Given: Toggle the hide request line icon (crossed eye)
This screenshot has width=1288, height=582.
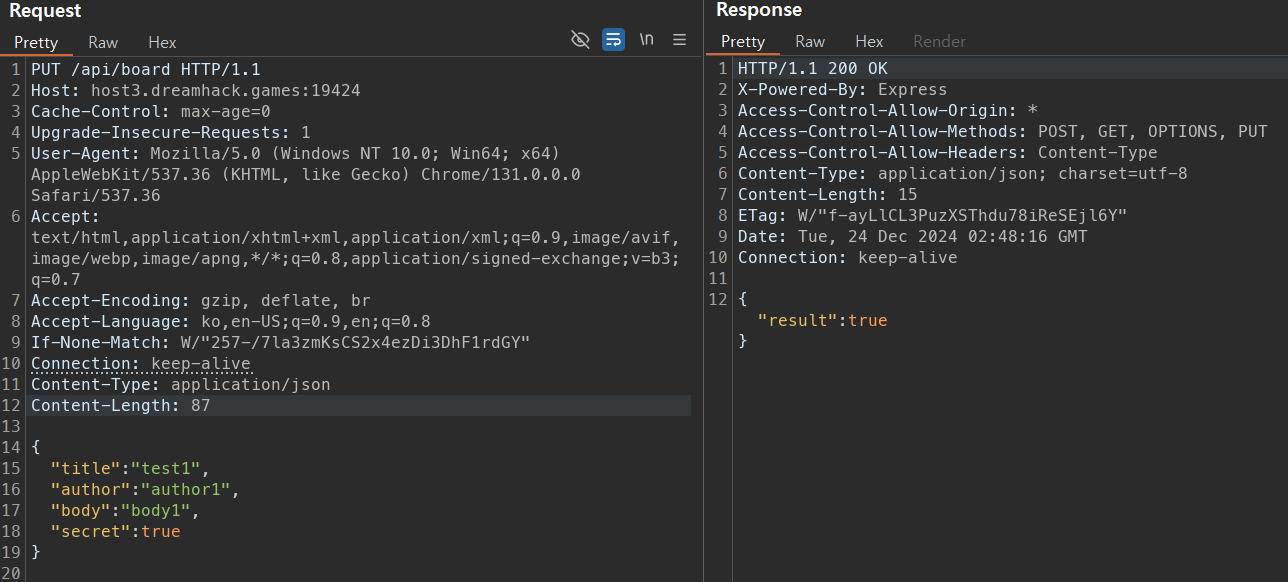Looking at the screenshot, I should click(x=580, y=40).
